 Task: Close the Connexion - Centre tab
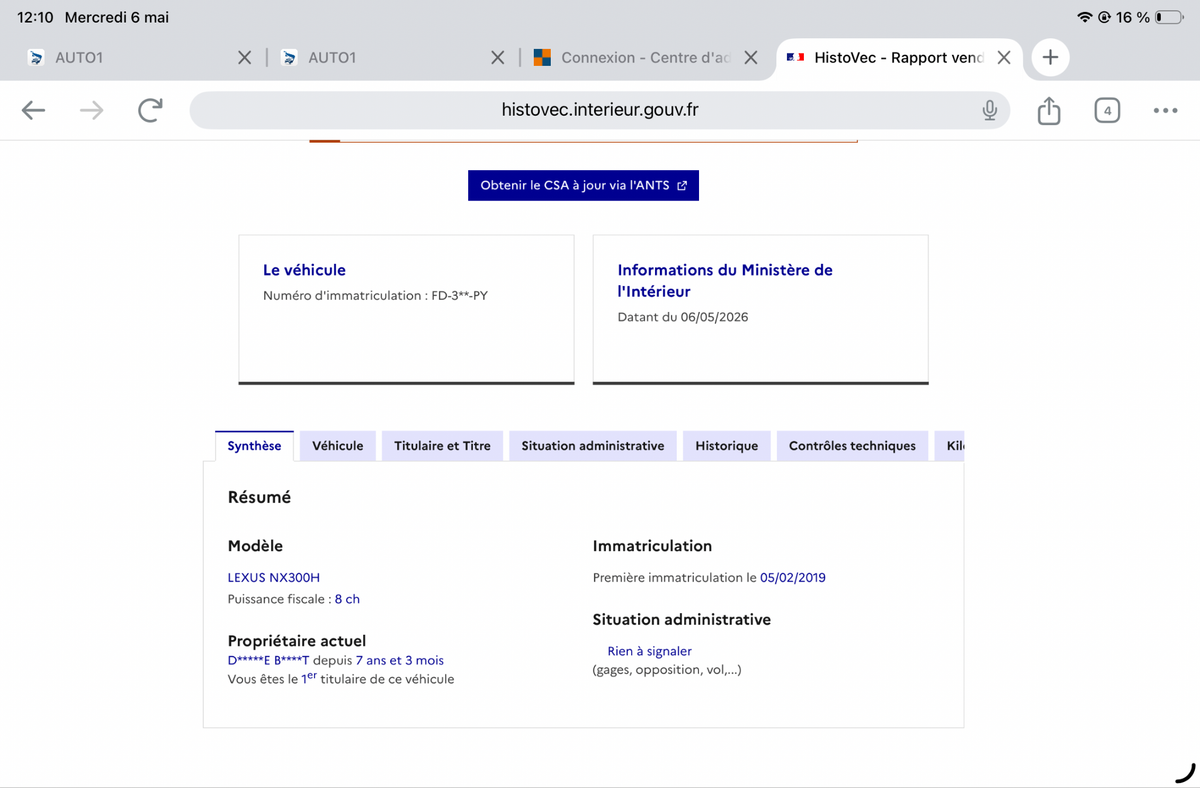(x=751, y=58)
